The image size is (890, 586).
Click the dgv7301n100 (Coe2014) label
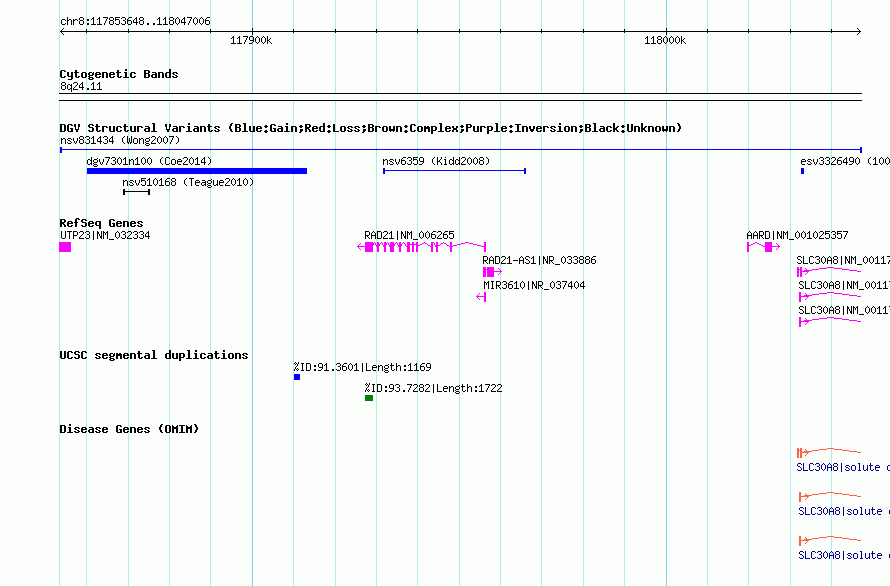click(x=149, y=161)
